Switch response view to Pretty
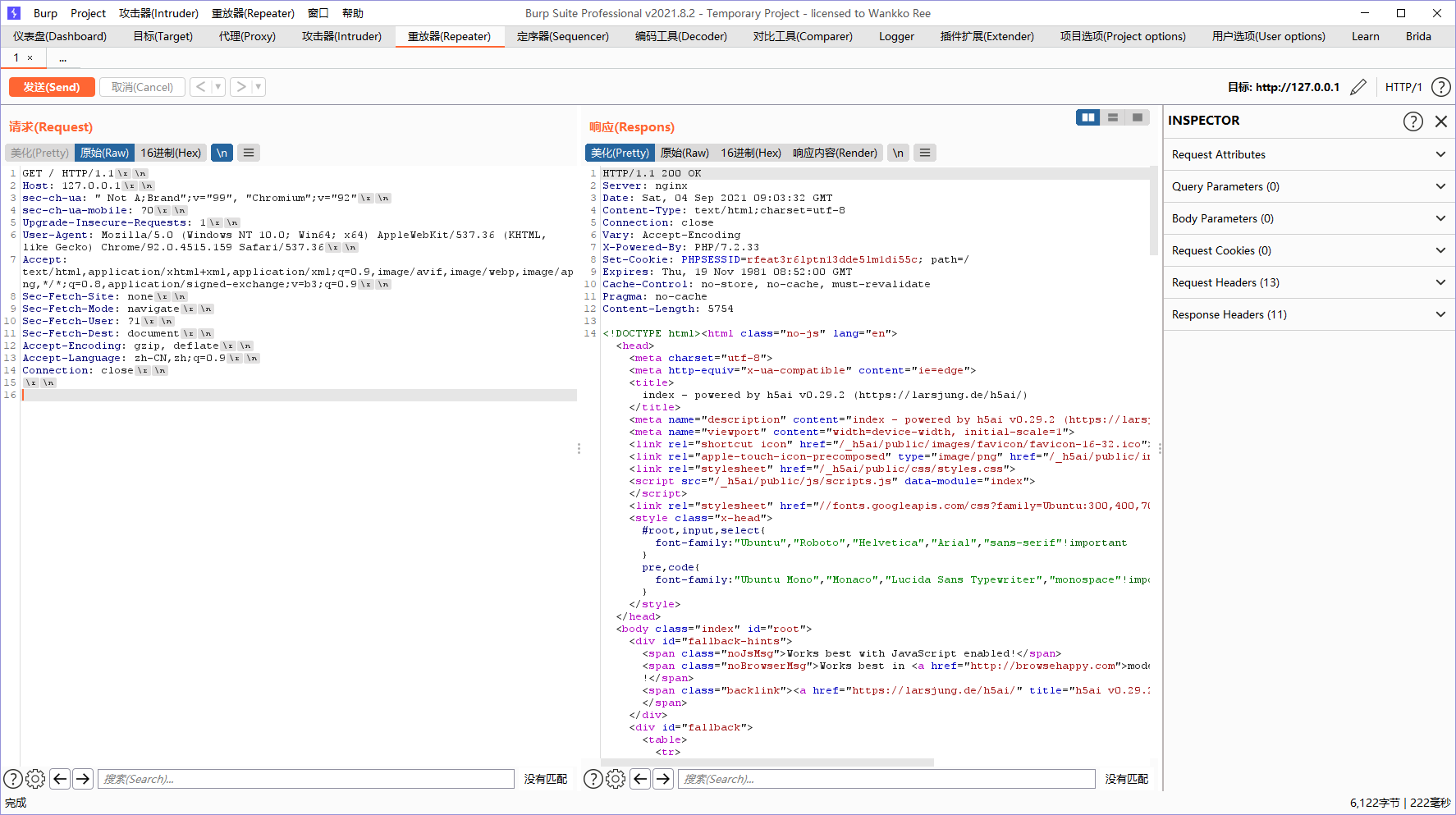This screenshot has width=1456, height=815. (620, 153)
